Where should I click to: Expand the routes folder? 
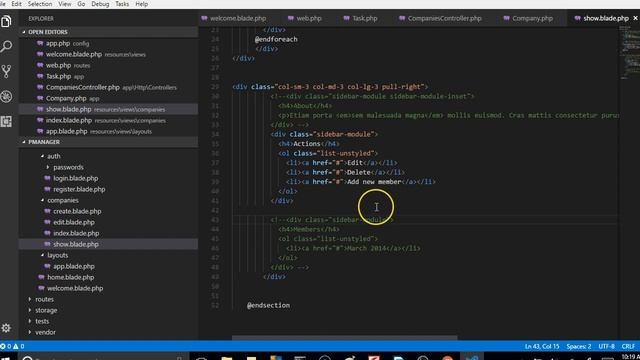109,300
